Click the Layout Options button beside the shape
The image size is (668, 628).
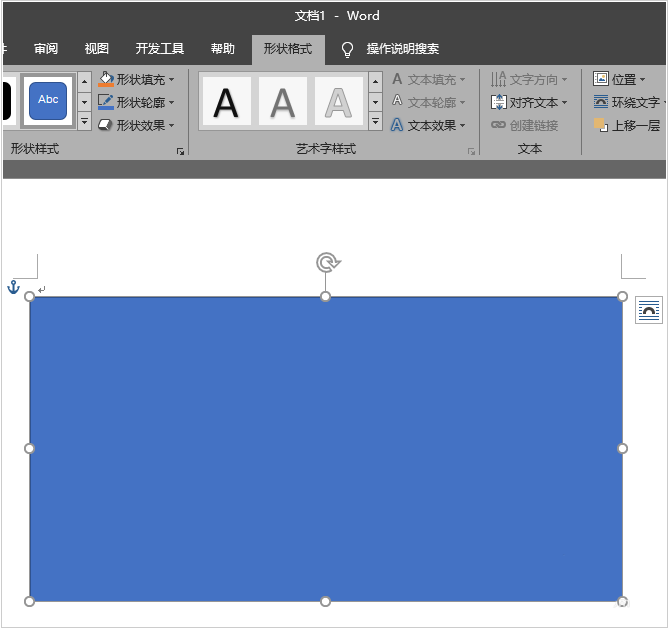(648, 310)
